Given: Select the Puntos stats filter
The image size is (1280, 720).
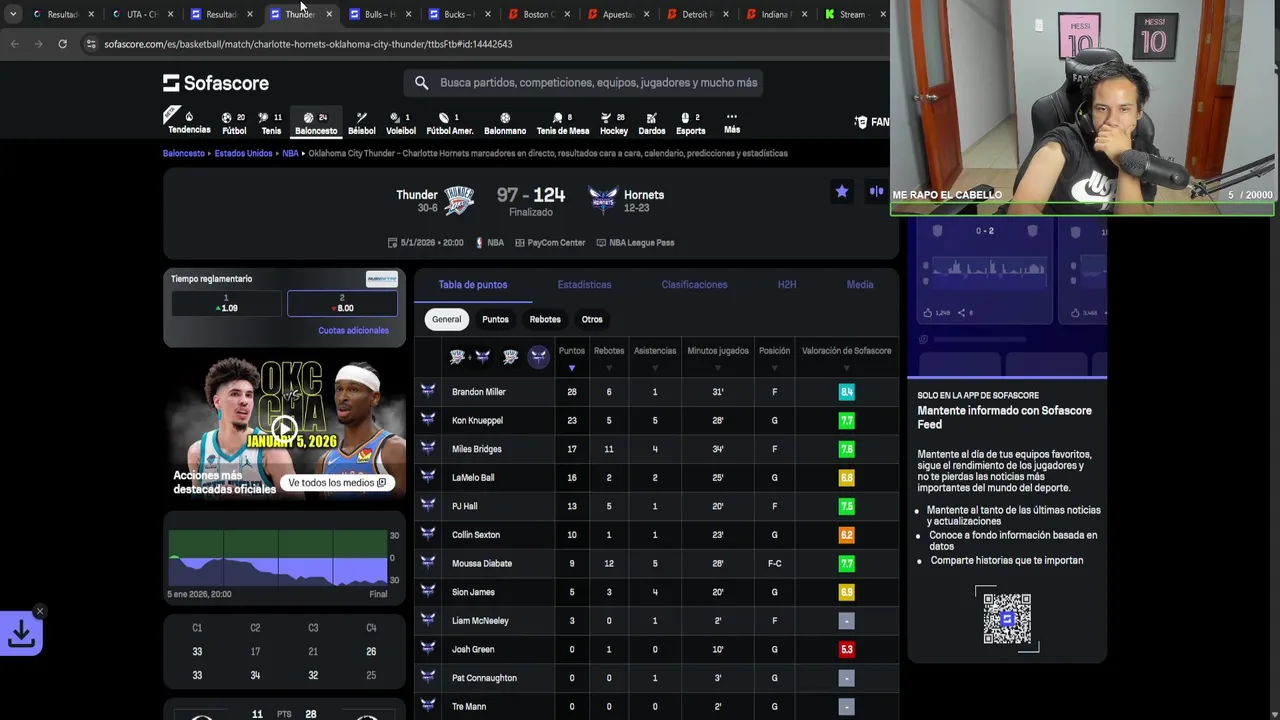Looking at the screenshot, I should tap(495, 319).
